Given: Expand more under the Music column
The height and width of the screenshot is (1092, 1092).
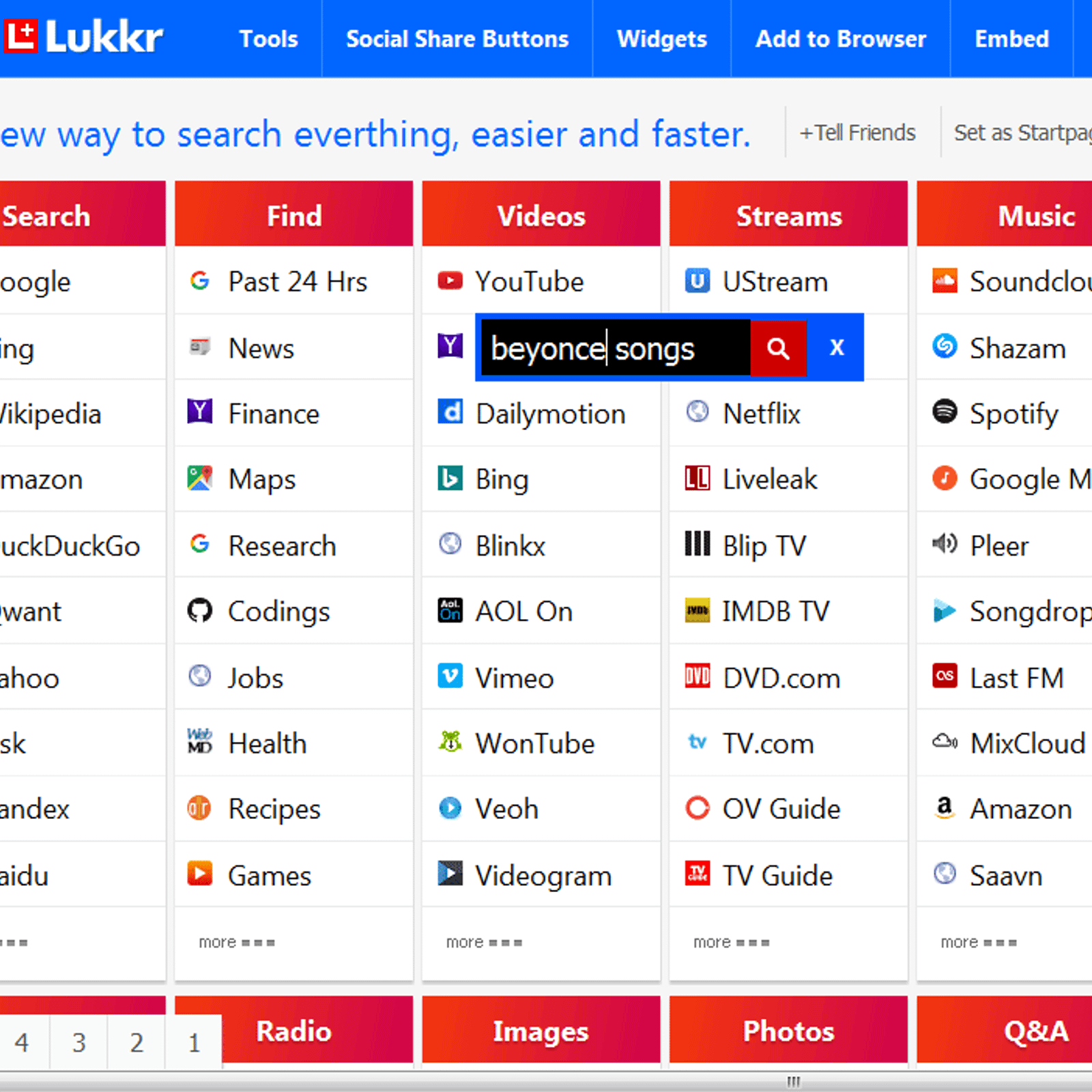Looking at the screenshot, I should click(x=979, y=943).
